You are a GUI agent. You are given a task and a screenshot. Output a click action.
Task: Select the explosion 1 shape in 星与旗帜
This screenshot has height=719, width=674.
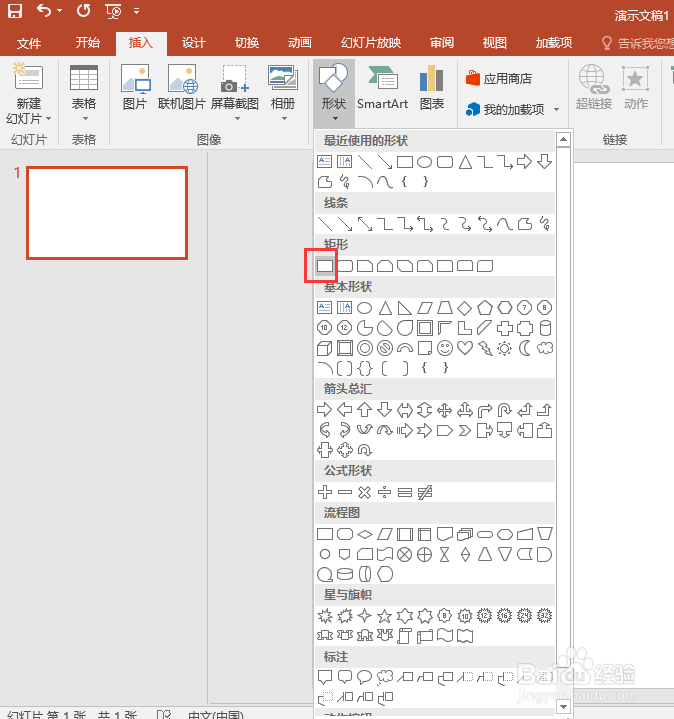[325, 616]
